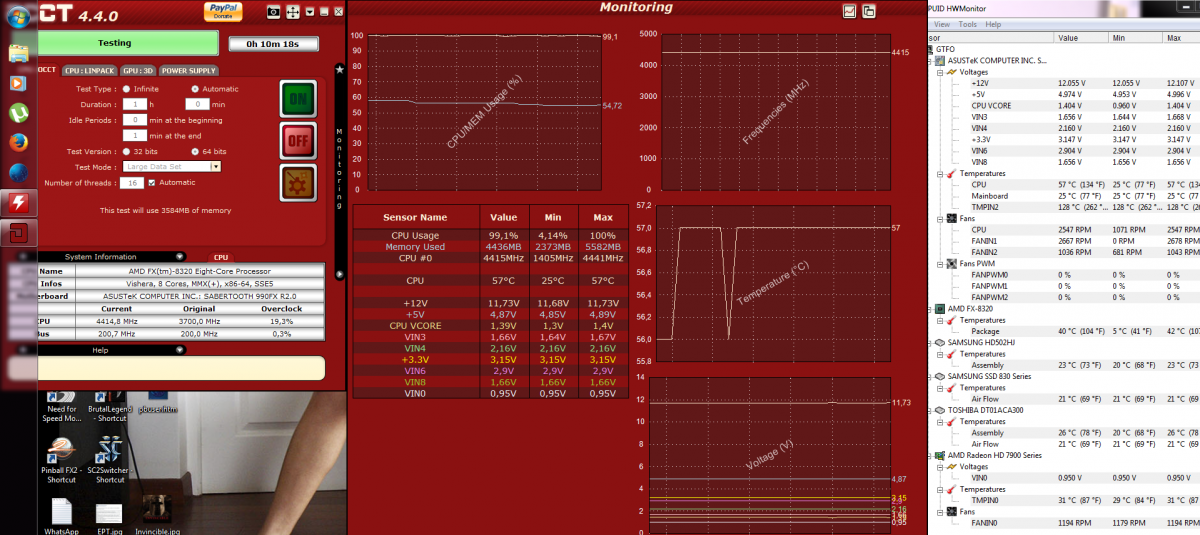Open the small down-arrow menu in OCCT title bar
1200x535 pixels.
(x=309, y=11)
